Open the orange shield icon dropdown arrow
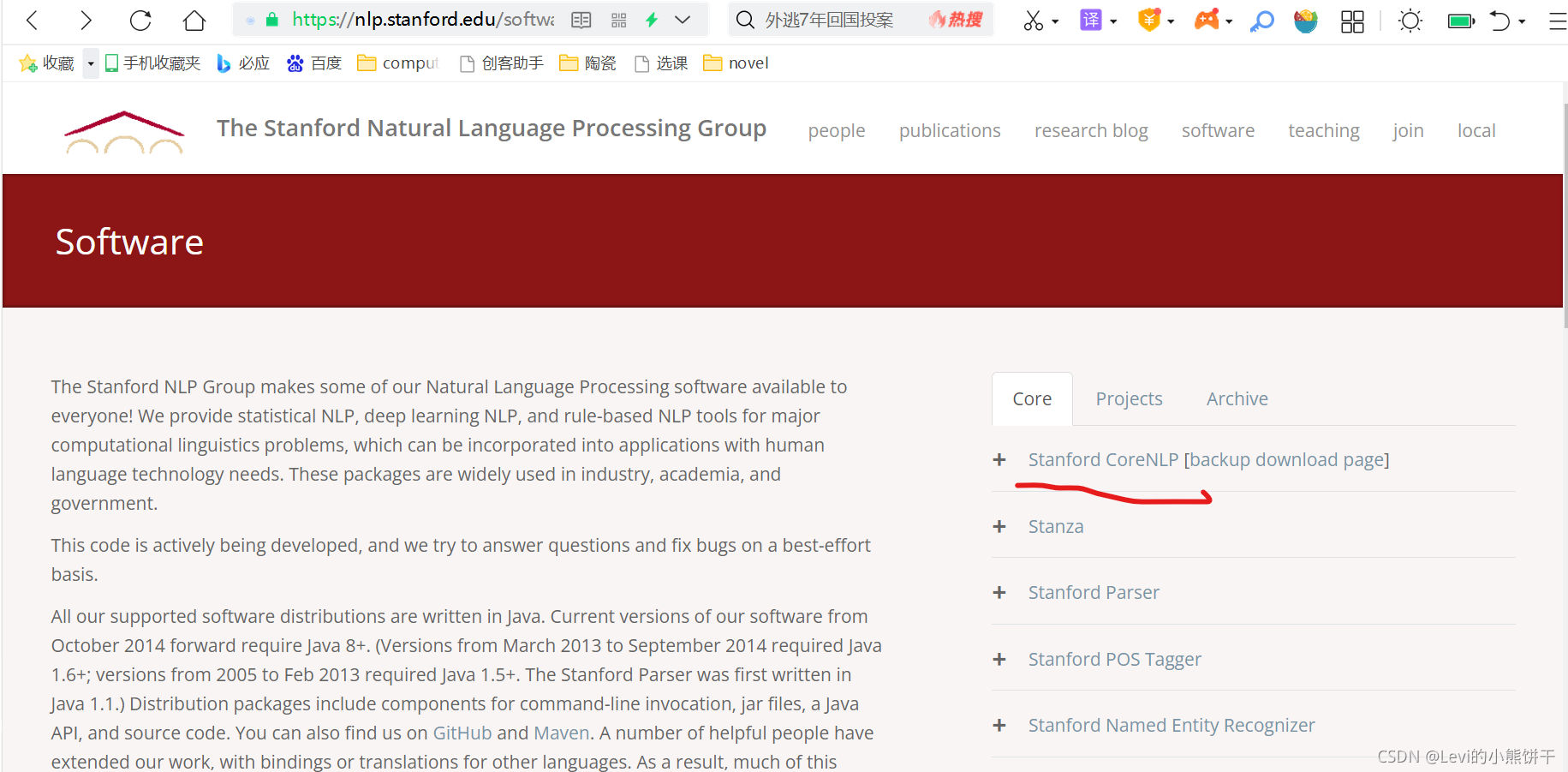1568x772 pixels. [x=1171, y=21]
